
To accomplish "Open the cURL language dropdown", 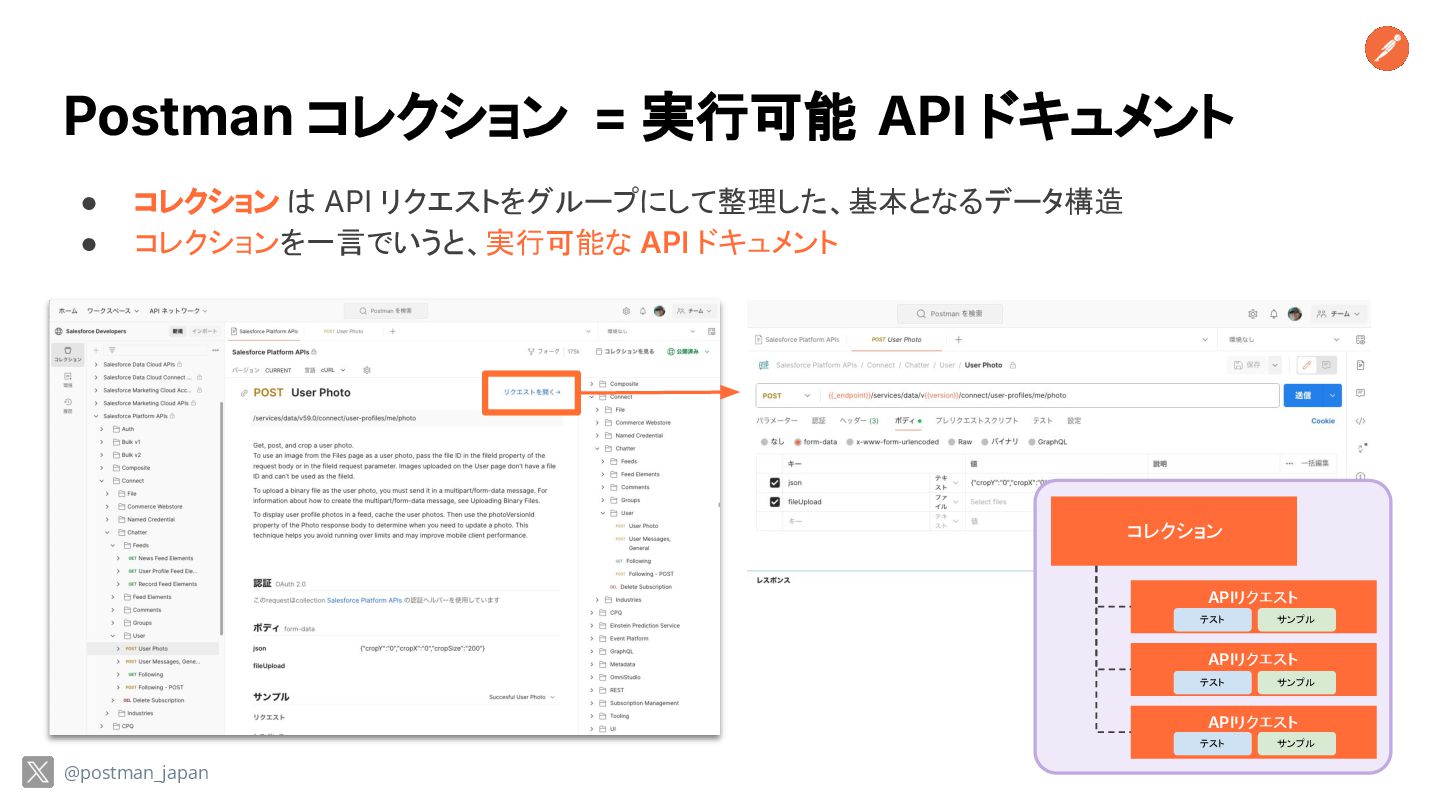I will tap(332, 370).
